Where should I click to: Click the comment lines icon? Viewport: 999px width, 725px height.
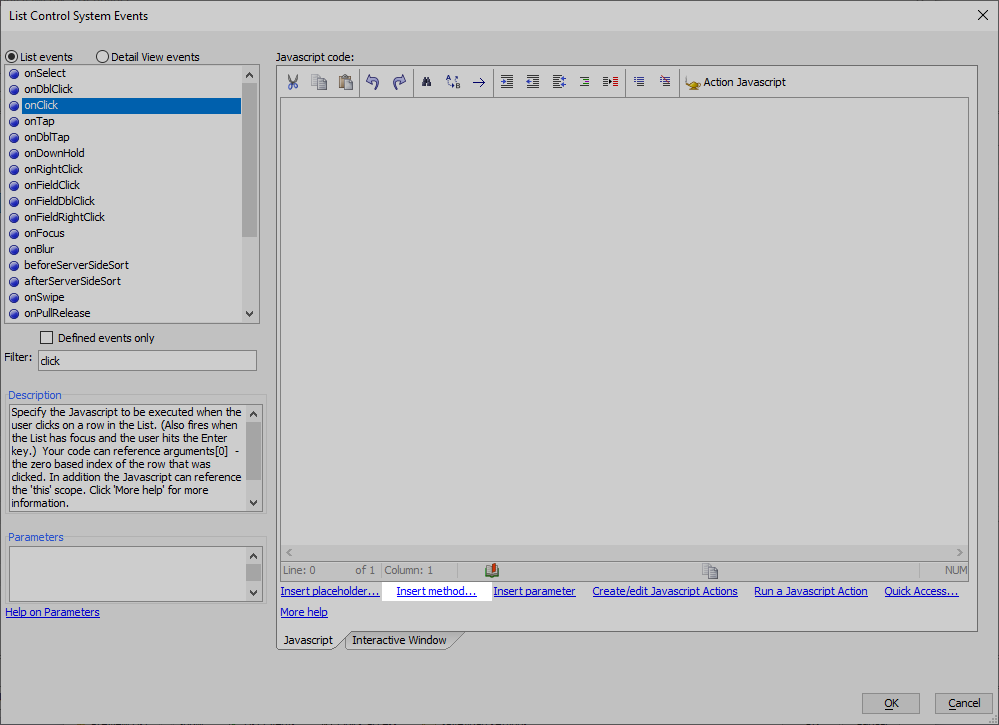coord(639,82)
